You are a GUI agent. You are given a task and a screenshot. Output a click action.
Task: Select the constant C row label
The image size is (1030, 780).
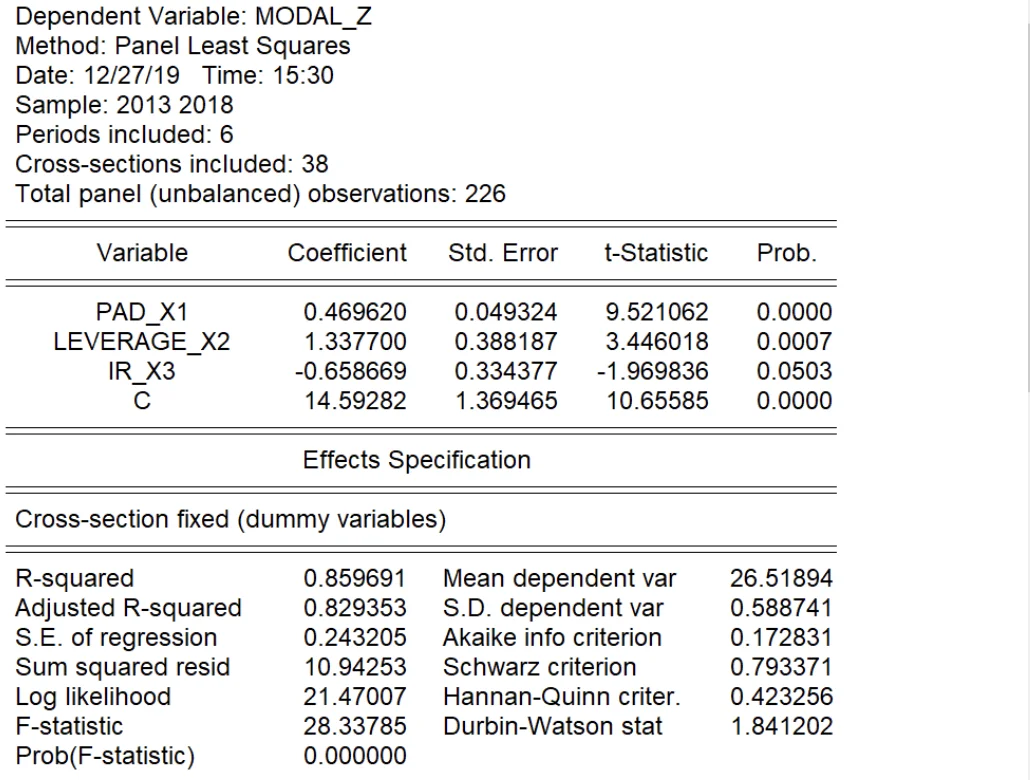[142, 401]
